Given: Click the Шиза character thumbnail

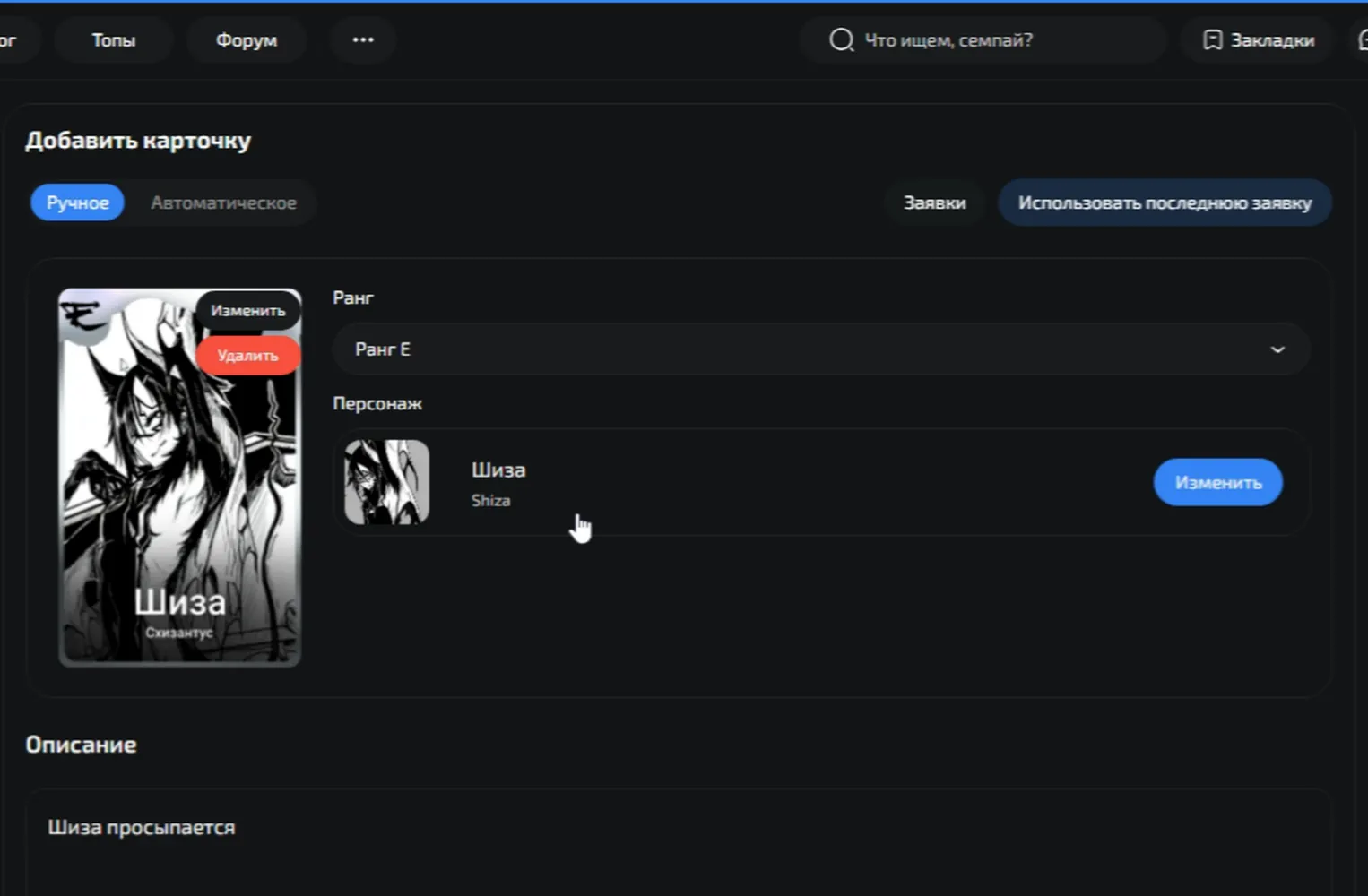Looking at the screenshot, I should coord(387,482).
